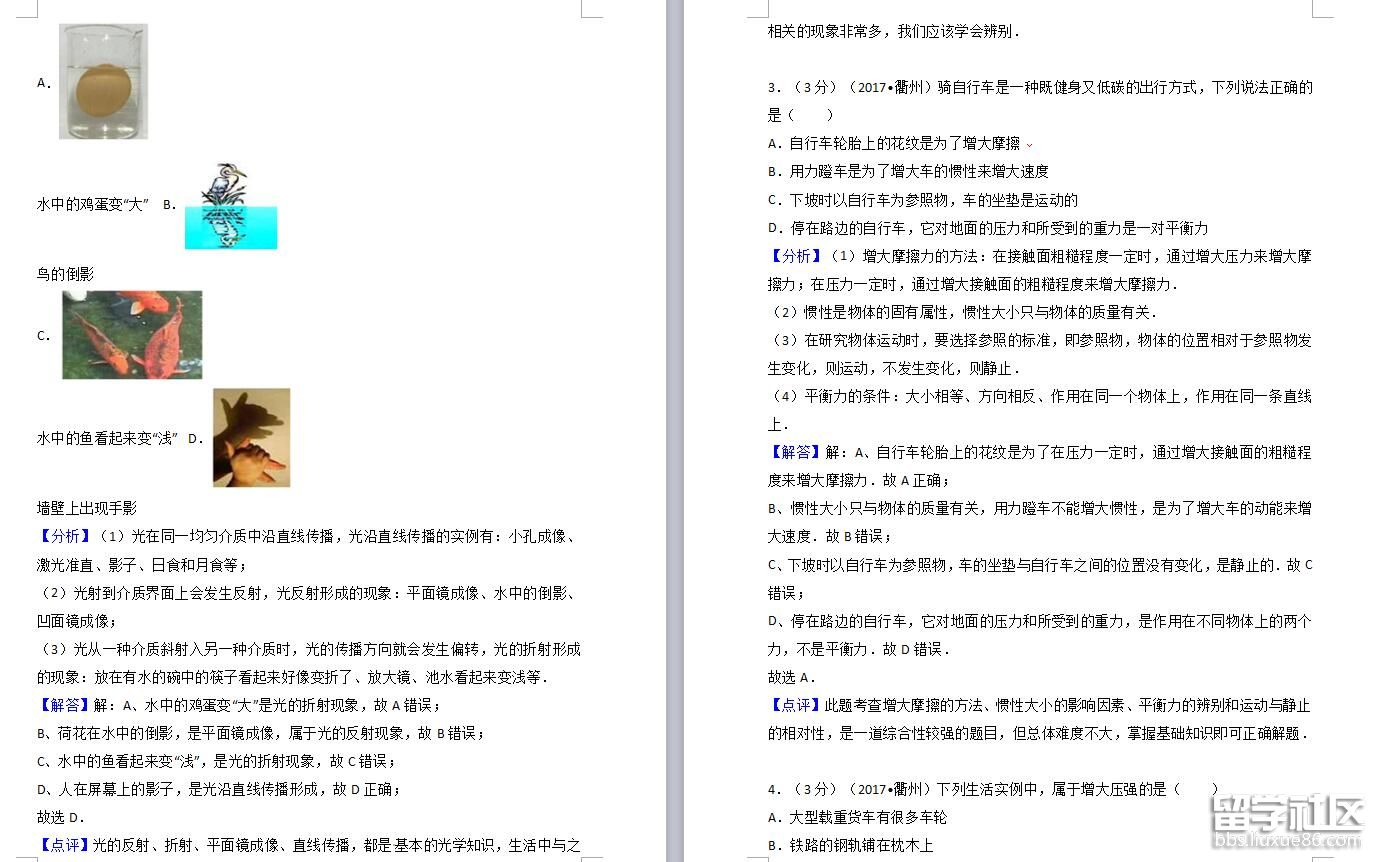Click the 故选 A. answer line
Screen dimensions: 1378x862
(792, 677)
